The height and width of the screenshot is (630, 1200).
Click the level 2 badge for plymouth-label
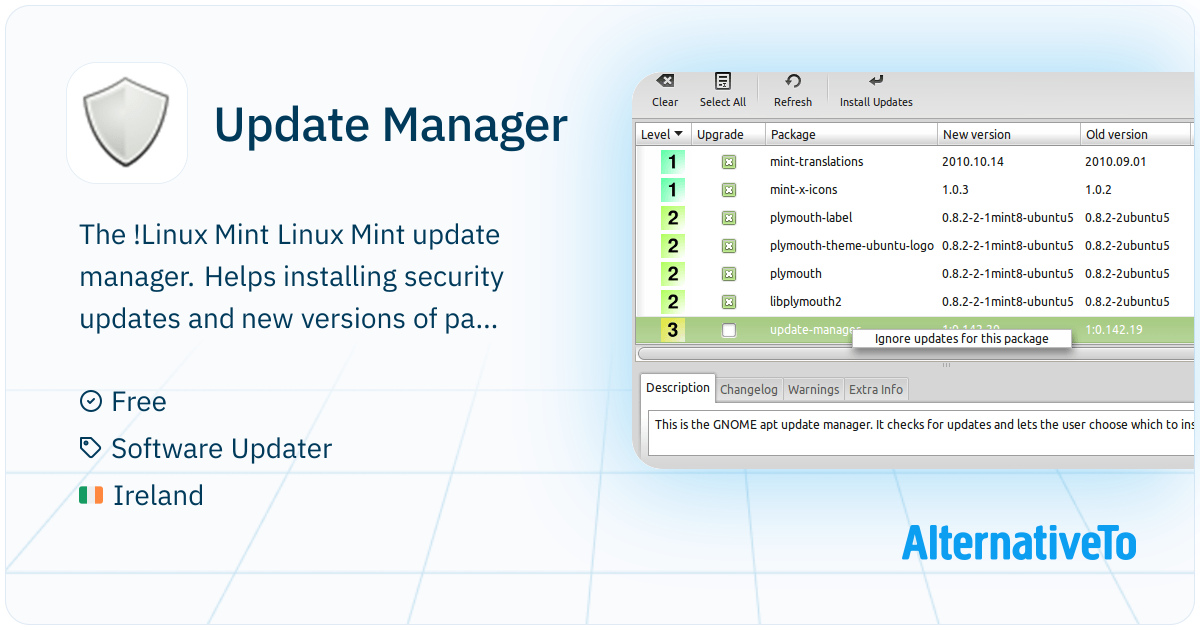tap(672, 218)
